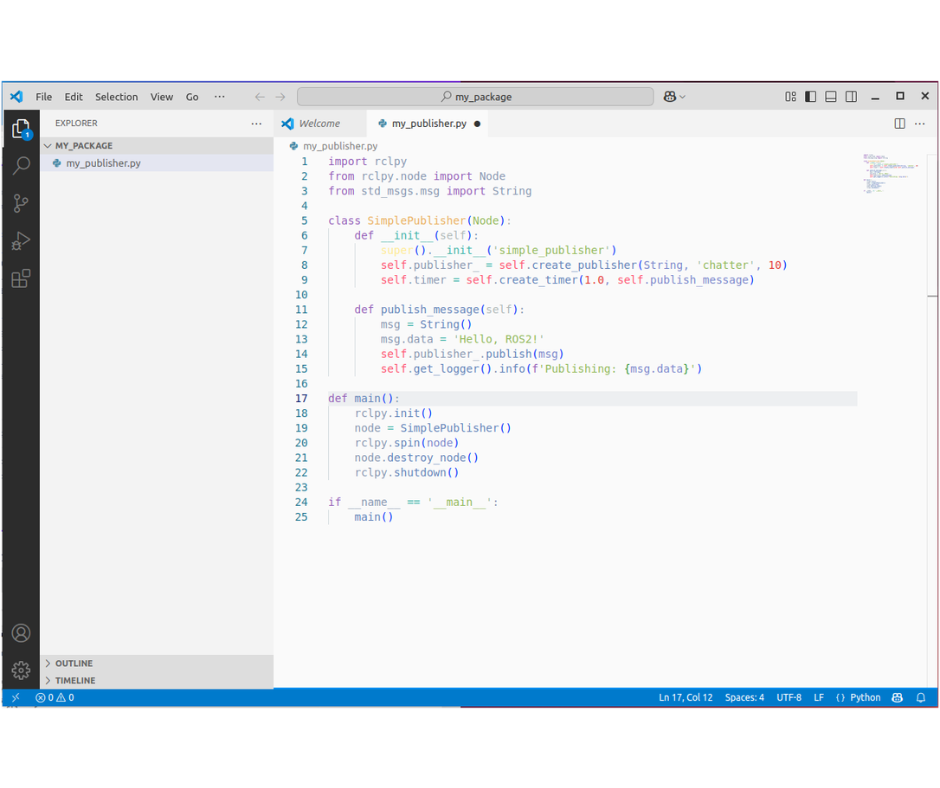The image size is (940, 788).
Task: Expand the Timeline section
Action: point(75,680)
